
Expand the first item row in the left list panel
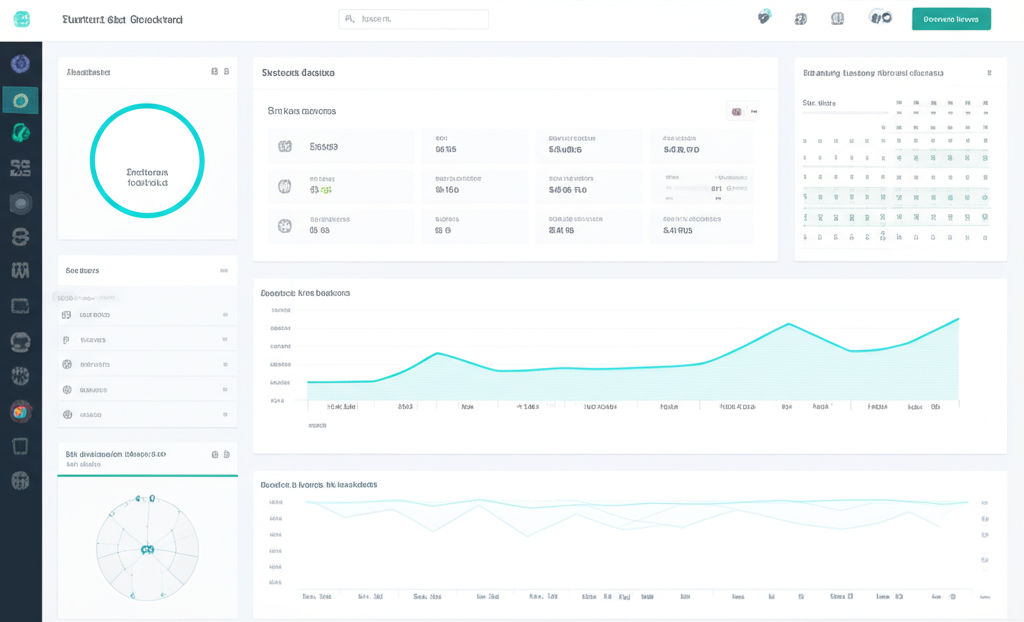pos(147,315)
